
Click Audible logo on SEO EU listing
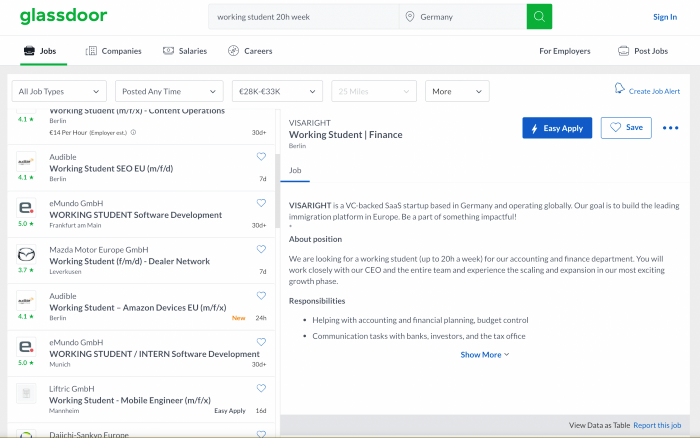tap(26, 161)
